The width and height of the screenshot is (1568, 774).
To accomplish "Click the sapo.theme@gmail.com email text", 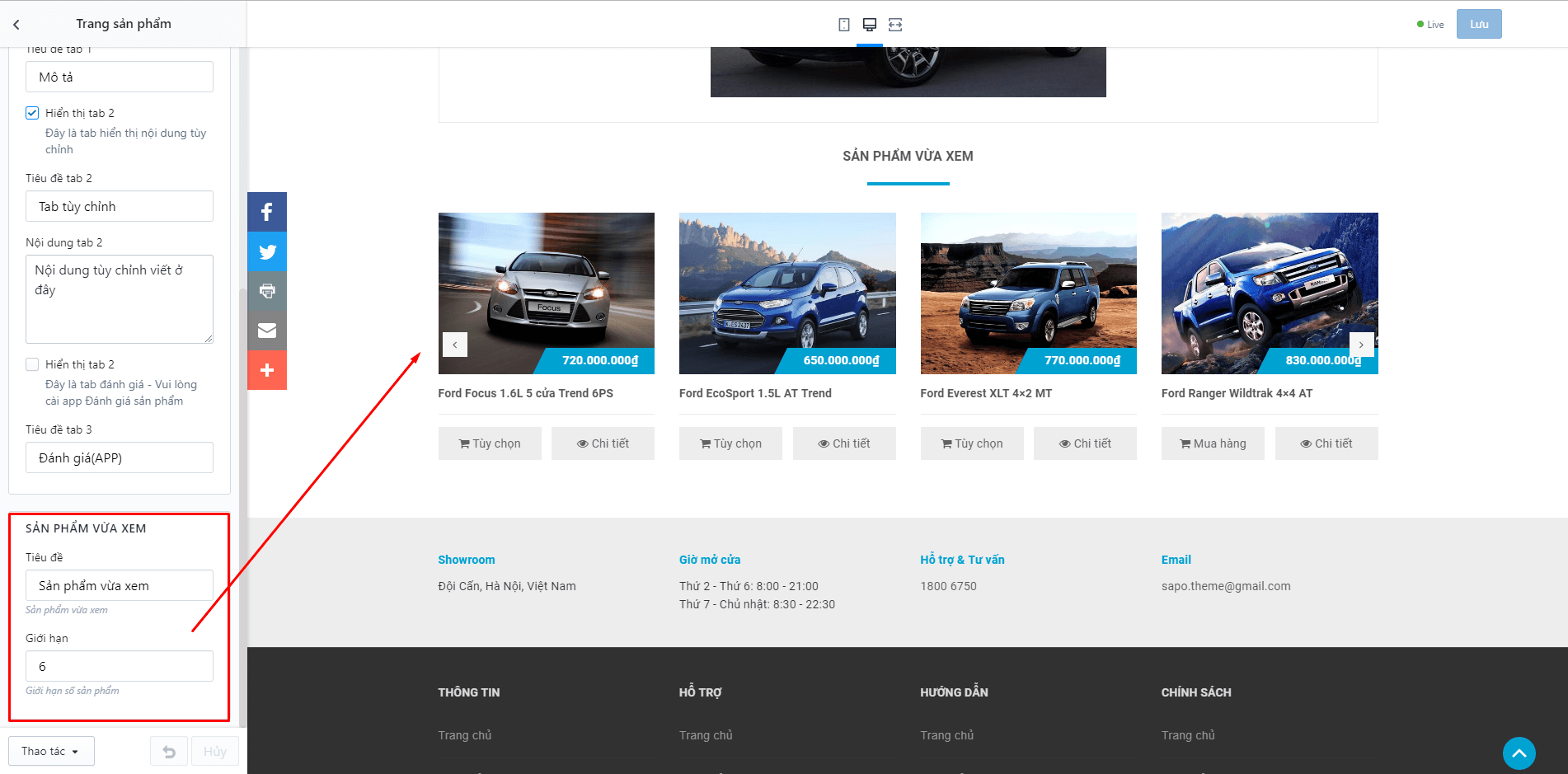I will (1226, 586).
